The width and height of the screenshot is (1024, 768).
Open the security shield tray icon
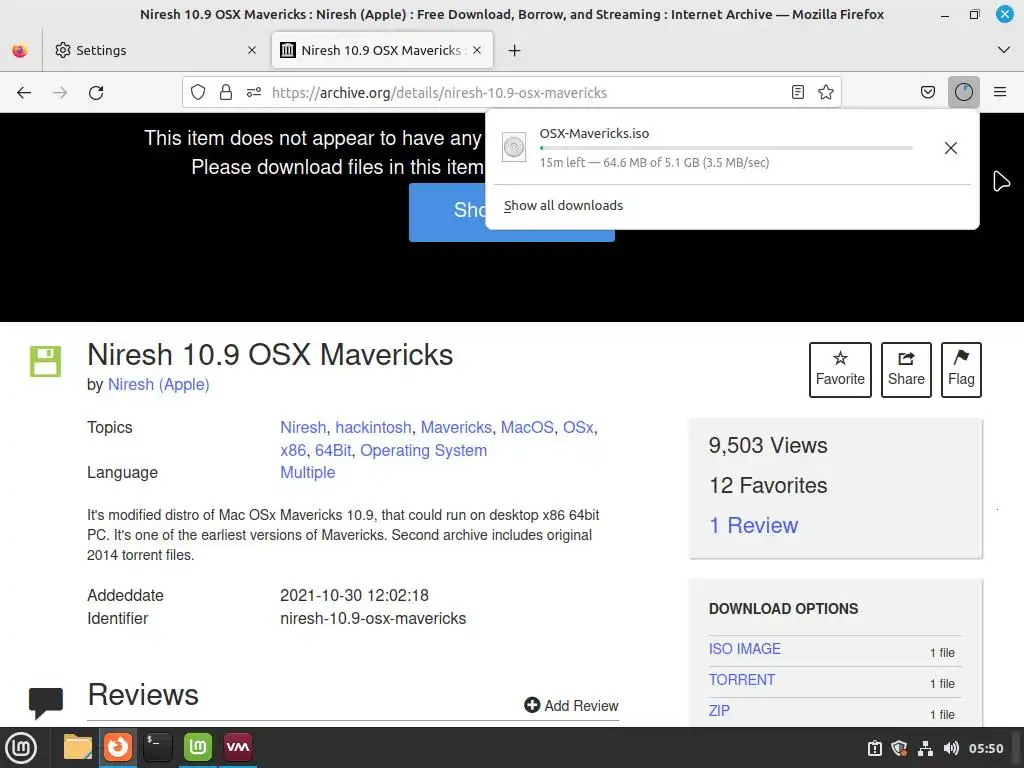(x=899, y=748)
